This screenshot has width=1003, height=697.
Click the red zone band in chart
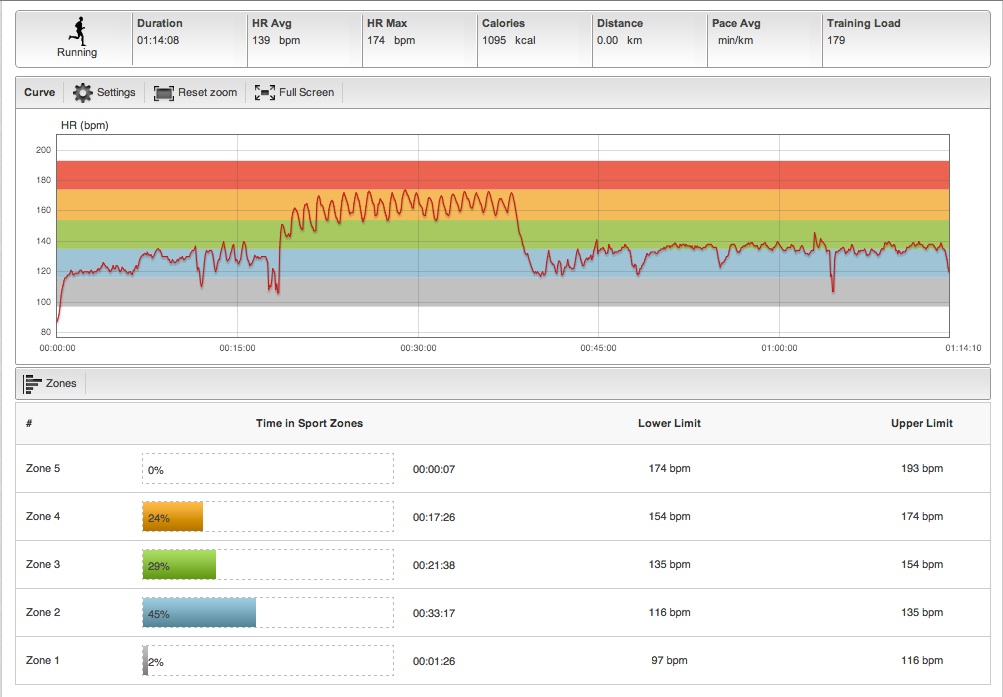coord(500,175)
